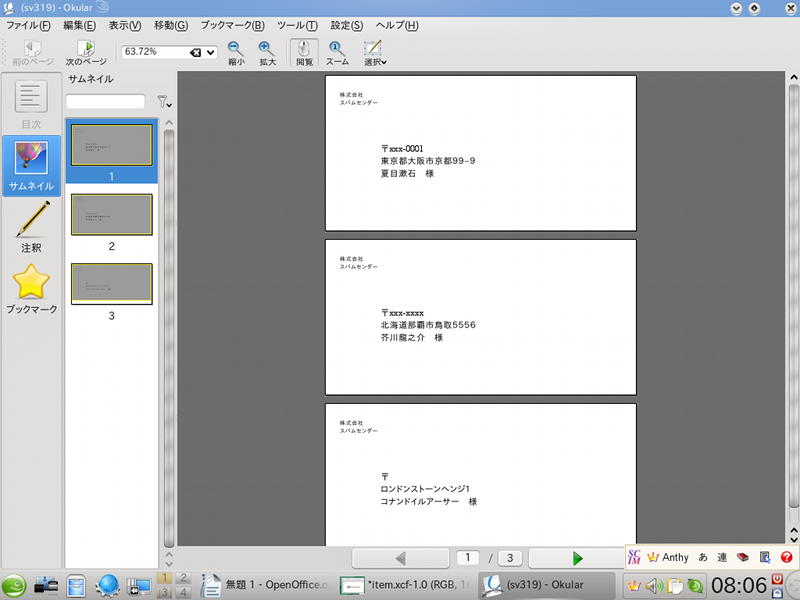Go to next page with green arrow
The height and width of the screenshot is (600, 800).
click(576, 558)
